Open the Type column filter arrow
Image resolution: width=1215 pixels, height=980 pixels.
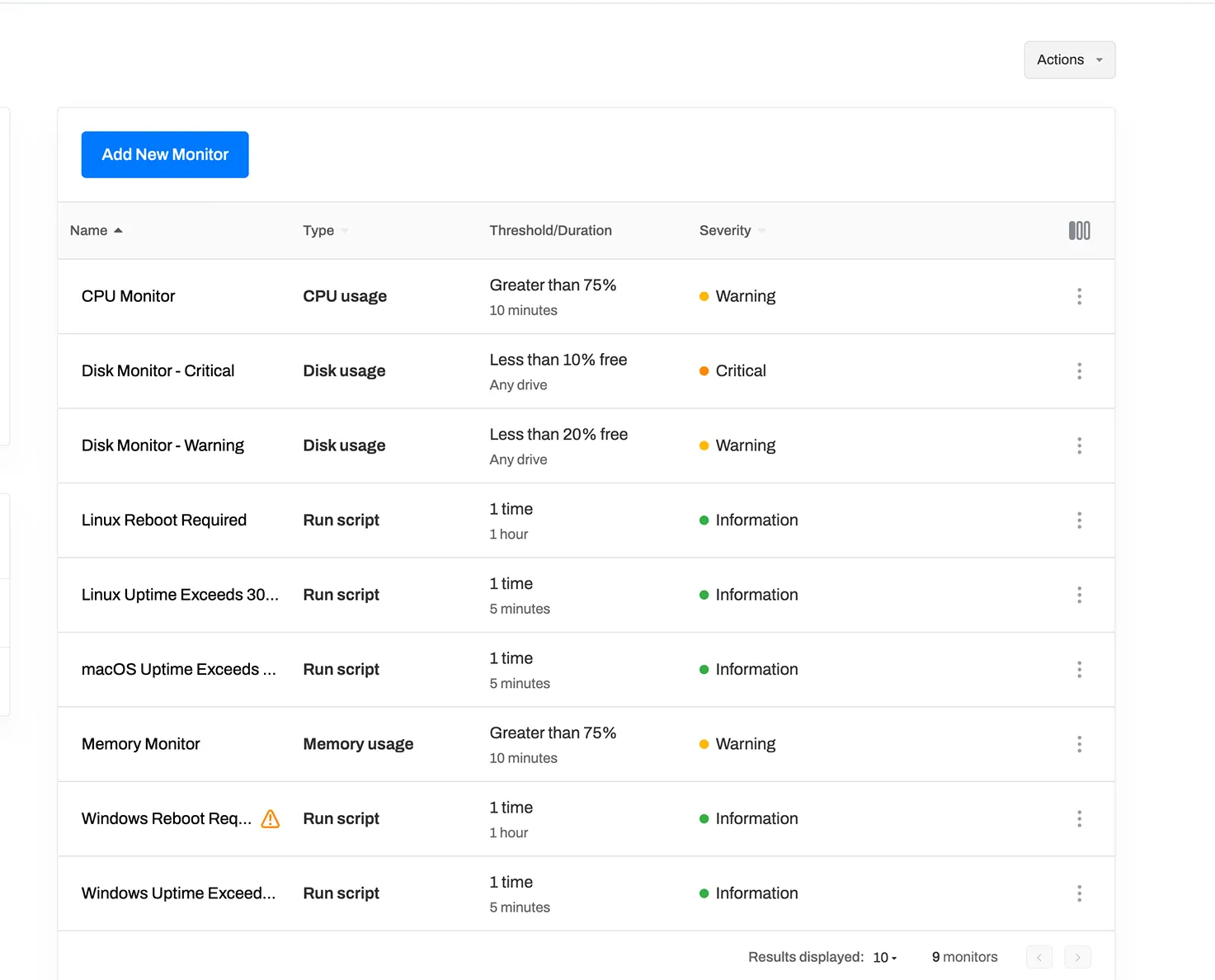tap(345, 231)
